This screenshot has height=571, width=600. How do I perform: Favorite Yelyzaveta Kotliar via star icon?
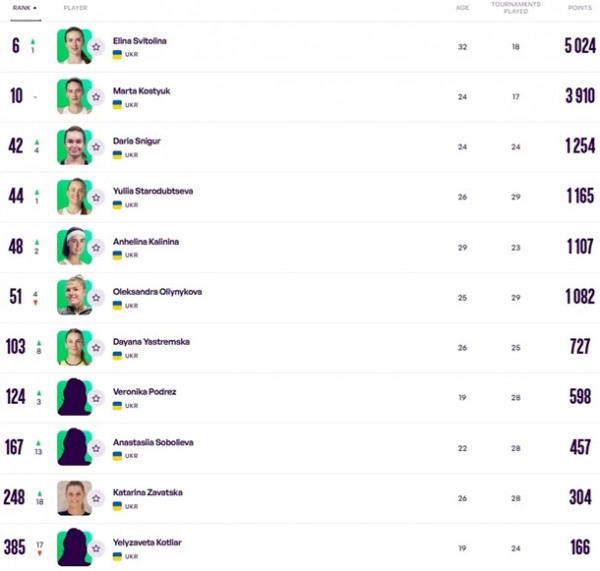coord(96,548)
